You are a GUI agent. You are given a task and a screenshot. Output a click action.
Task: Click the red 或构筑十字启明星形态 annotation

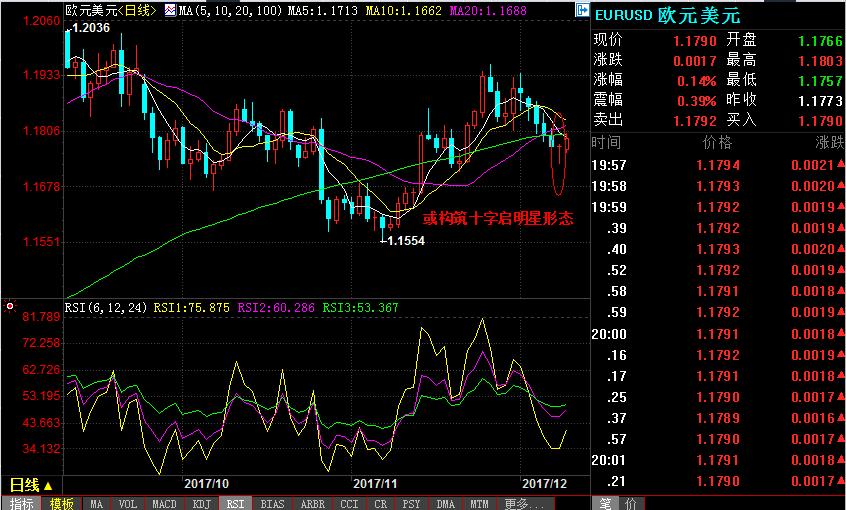pos(497,218)
